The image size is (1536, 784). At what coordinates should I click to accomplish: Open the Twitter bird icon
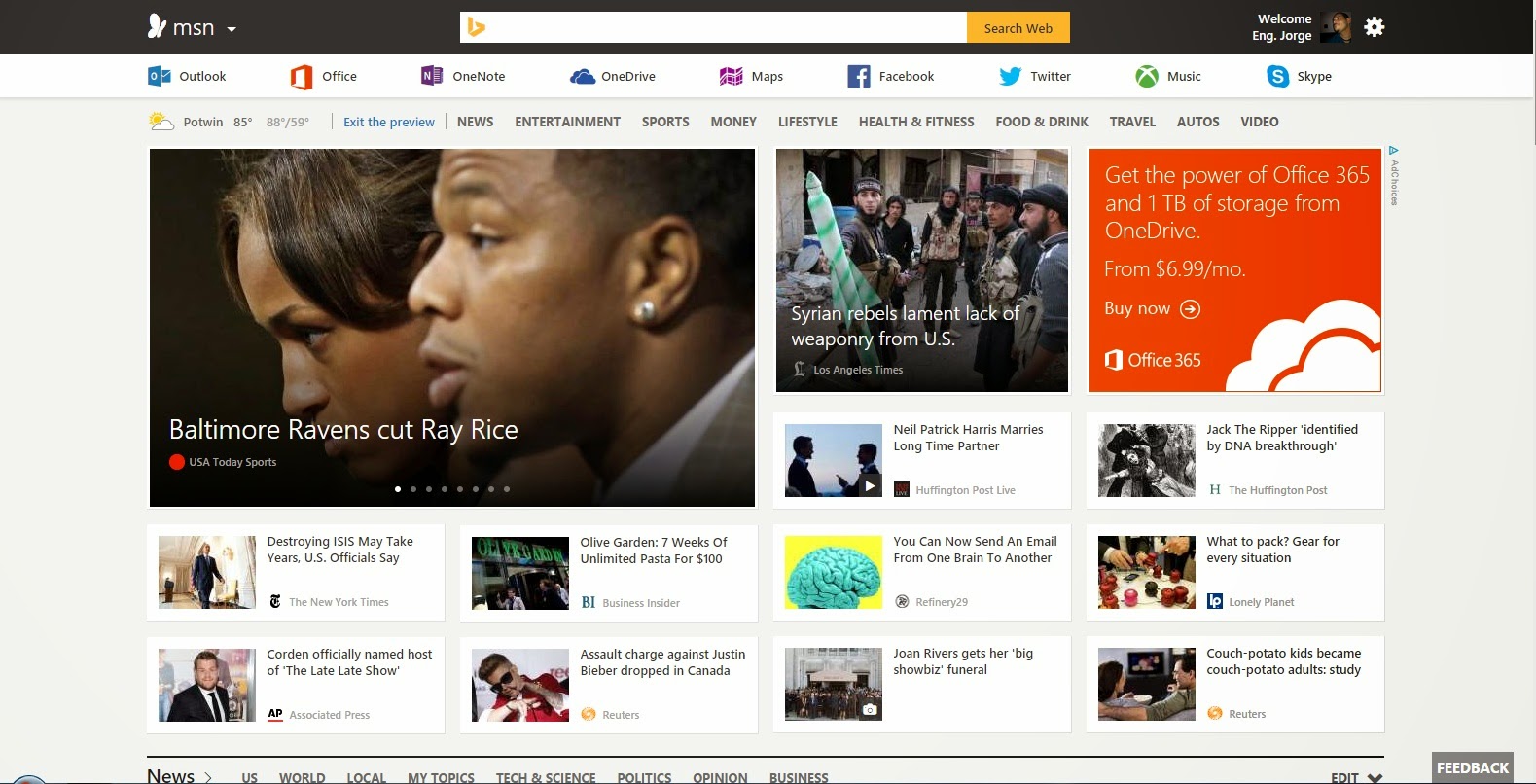[x=1010, y=77]
